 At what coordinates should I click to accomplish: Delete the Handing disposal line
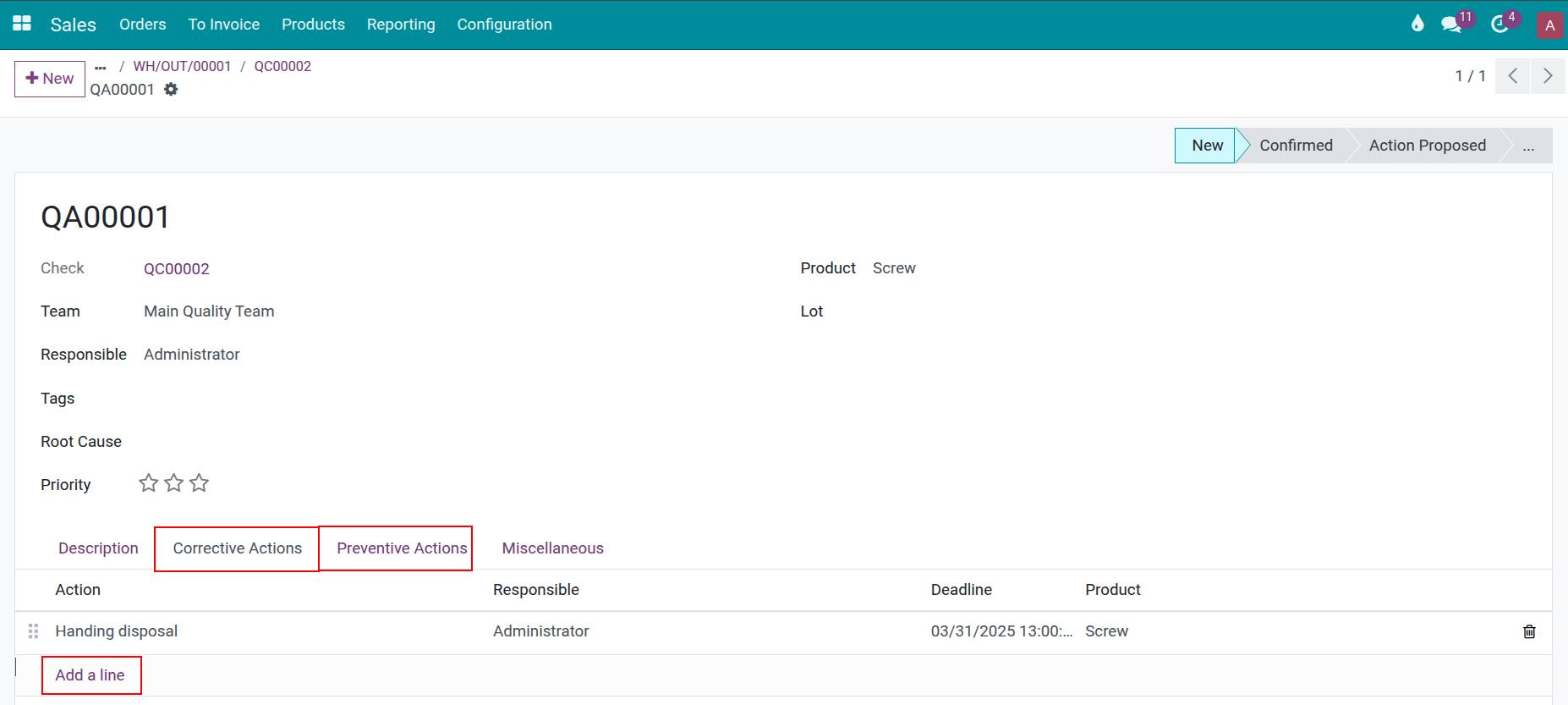[1529, 631]
